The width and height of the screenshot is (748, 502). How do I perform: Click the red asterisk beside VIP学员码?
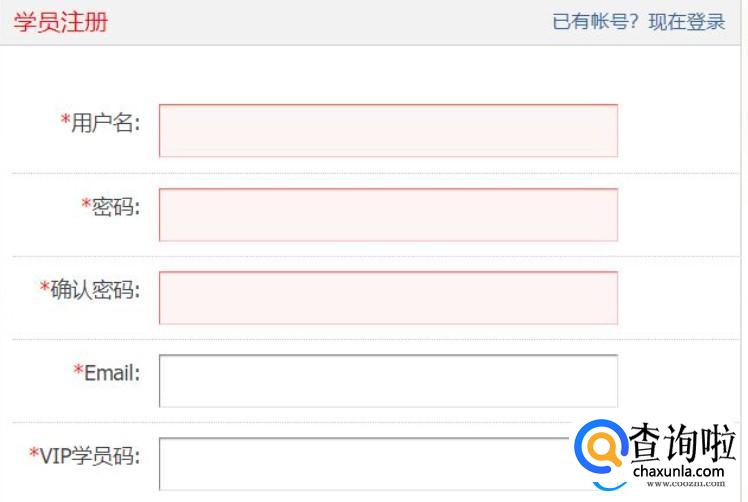[x=34, y=455]
